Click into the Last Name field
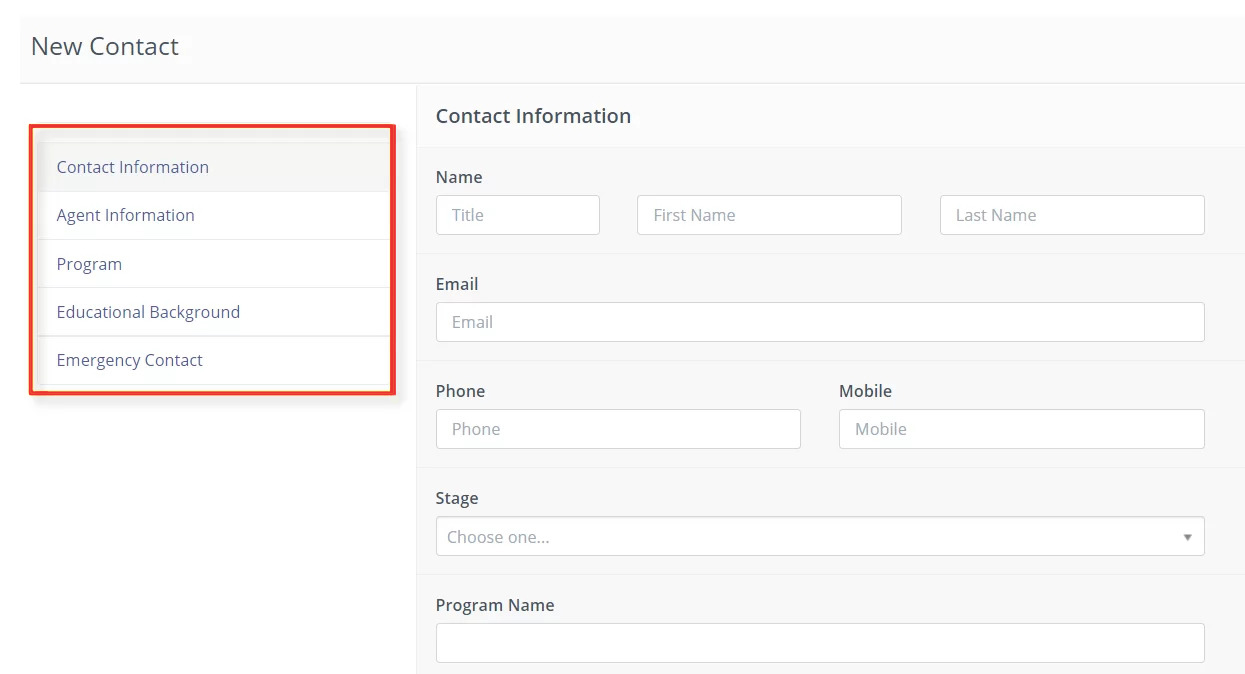The image size is (1245, 674). coord(1071,215)
